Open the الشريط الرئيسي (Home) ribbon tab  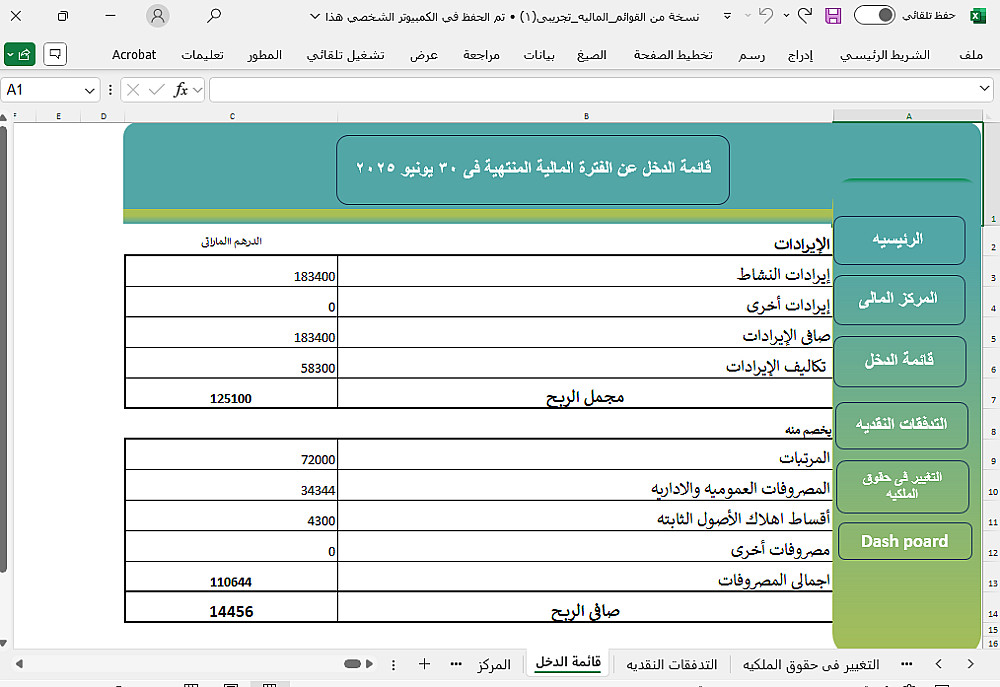click(x=885, y=55)
